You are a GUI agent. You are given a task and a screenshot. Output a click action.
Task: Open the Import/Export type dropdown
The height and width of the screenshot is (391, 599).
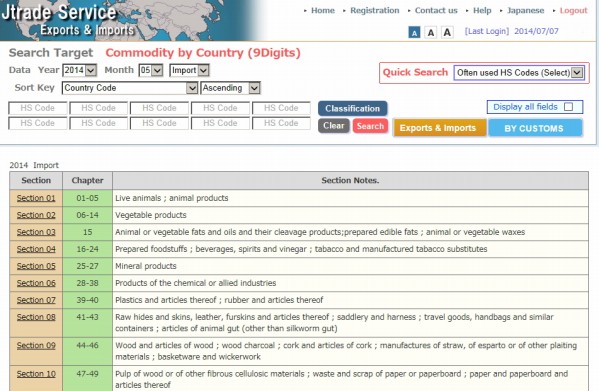[x=189, y=70]
